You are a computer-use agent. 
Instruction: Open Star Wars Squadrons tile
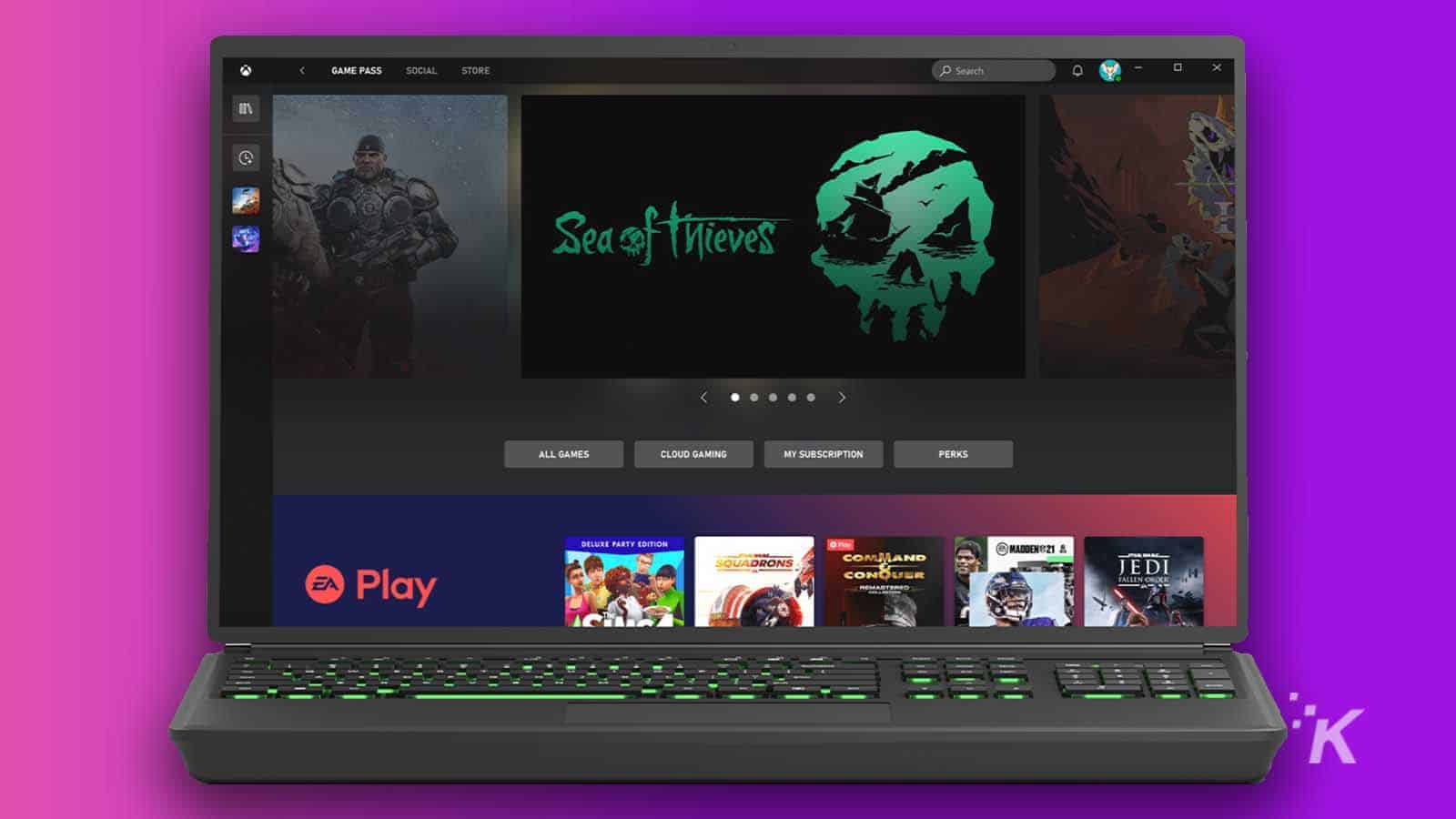pos(754,581)
